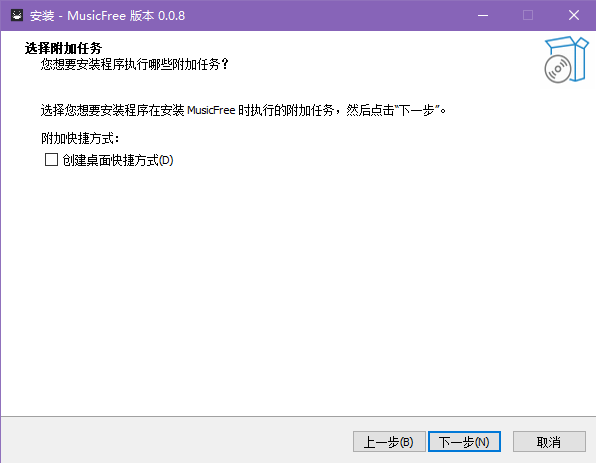Enable the 创建桌面快捷方式(D) checkbox
This screenshot has width=596, height=463.
click(51, 160)
